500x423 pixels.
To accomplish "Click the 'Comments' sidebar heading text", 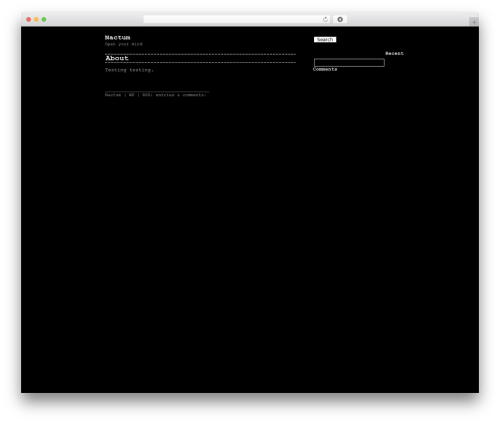I will [x=325, y=69].
